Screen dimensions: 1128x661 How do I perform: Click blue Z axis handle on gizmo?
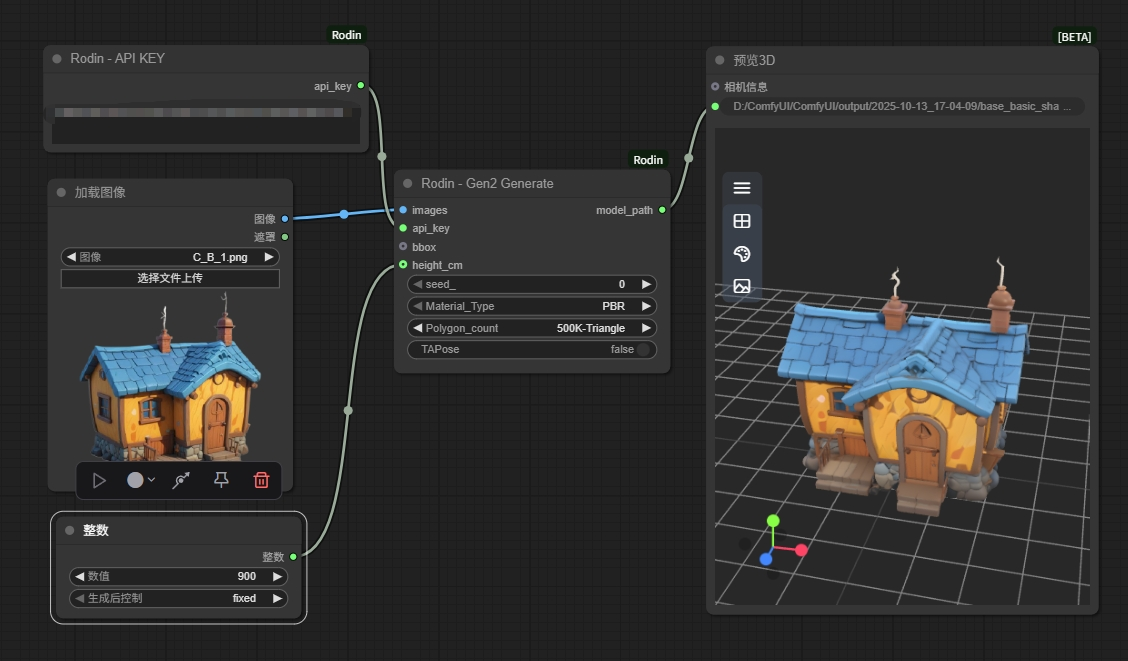point(766,559)
